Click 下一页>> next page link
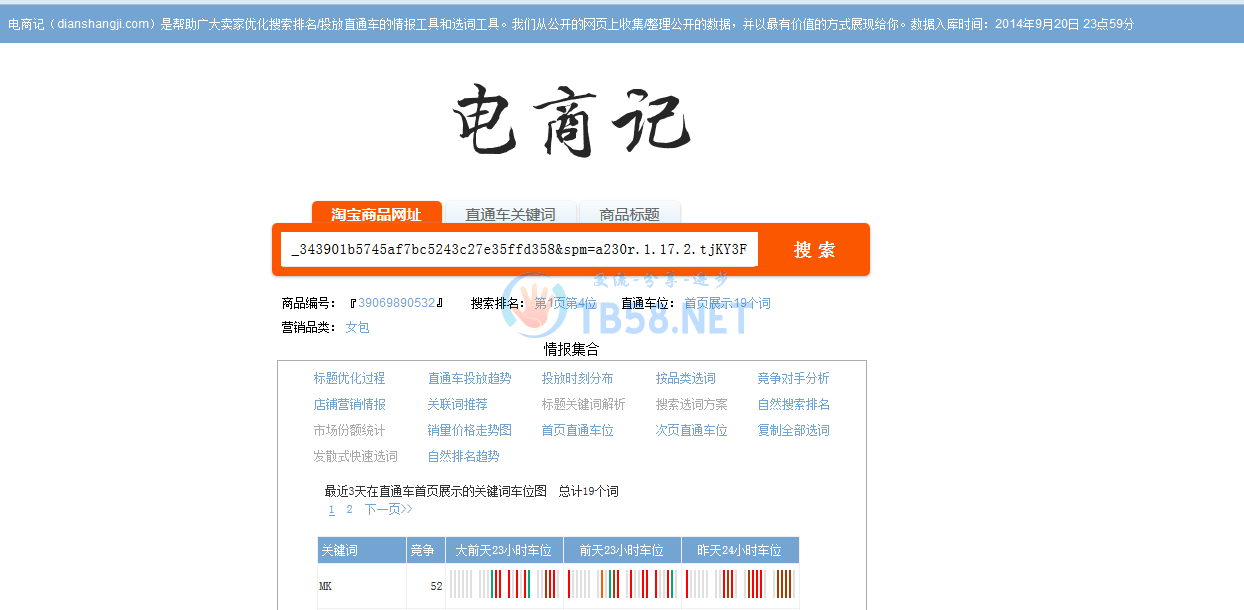 click(x=388, y=509)
